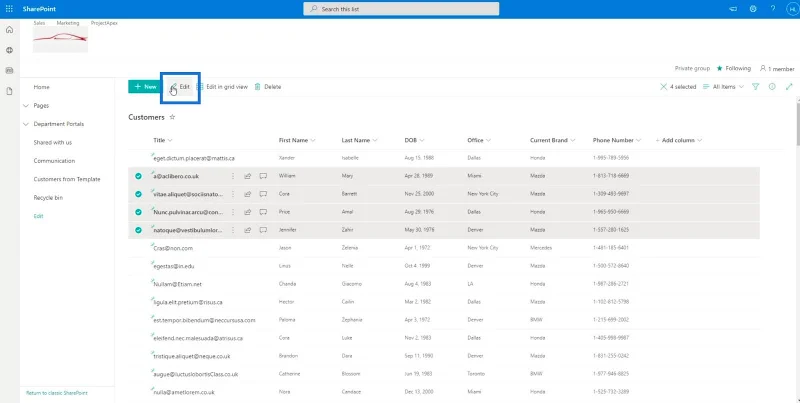Screen dimensions: 800x403
Task: Uncheck the vitae.aliquet row selection
Action: [138, 194]
